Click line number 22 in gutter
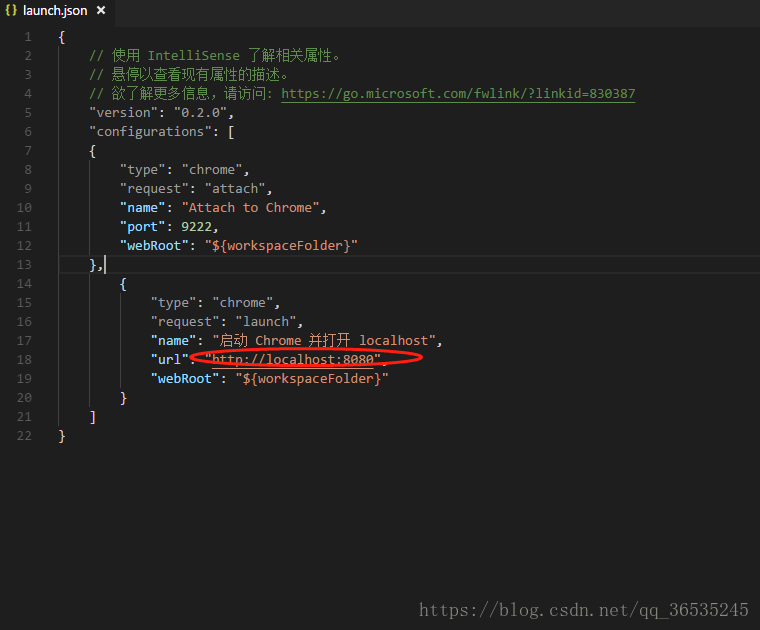760x630 pixels. pos(24,436)
